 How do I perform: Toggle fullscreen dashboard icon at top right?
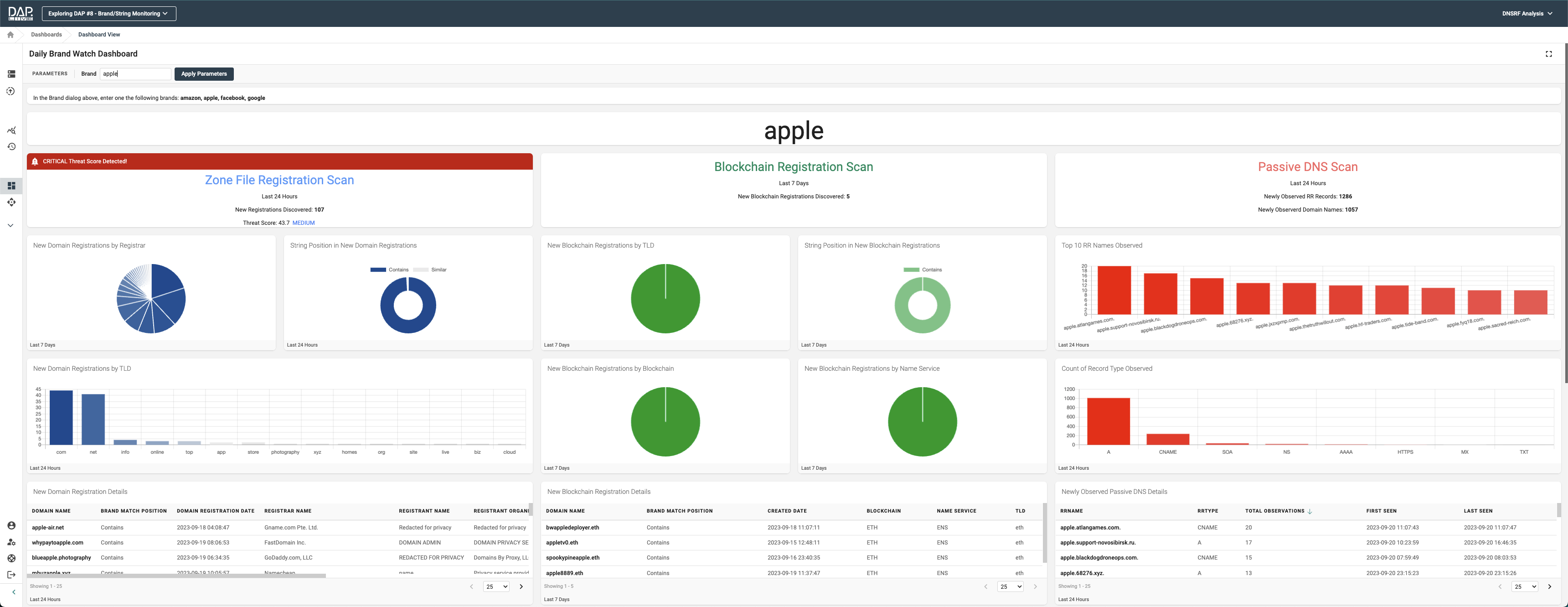[1548, 54]
